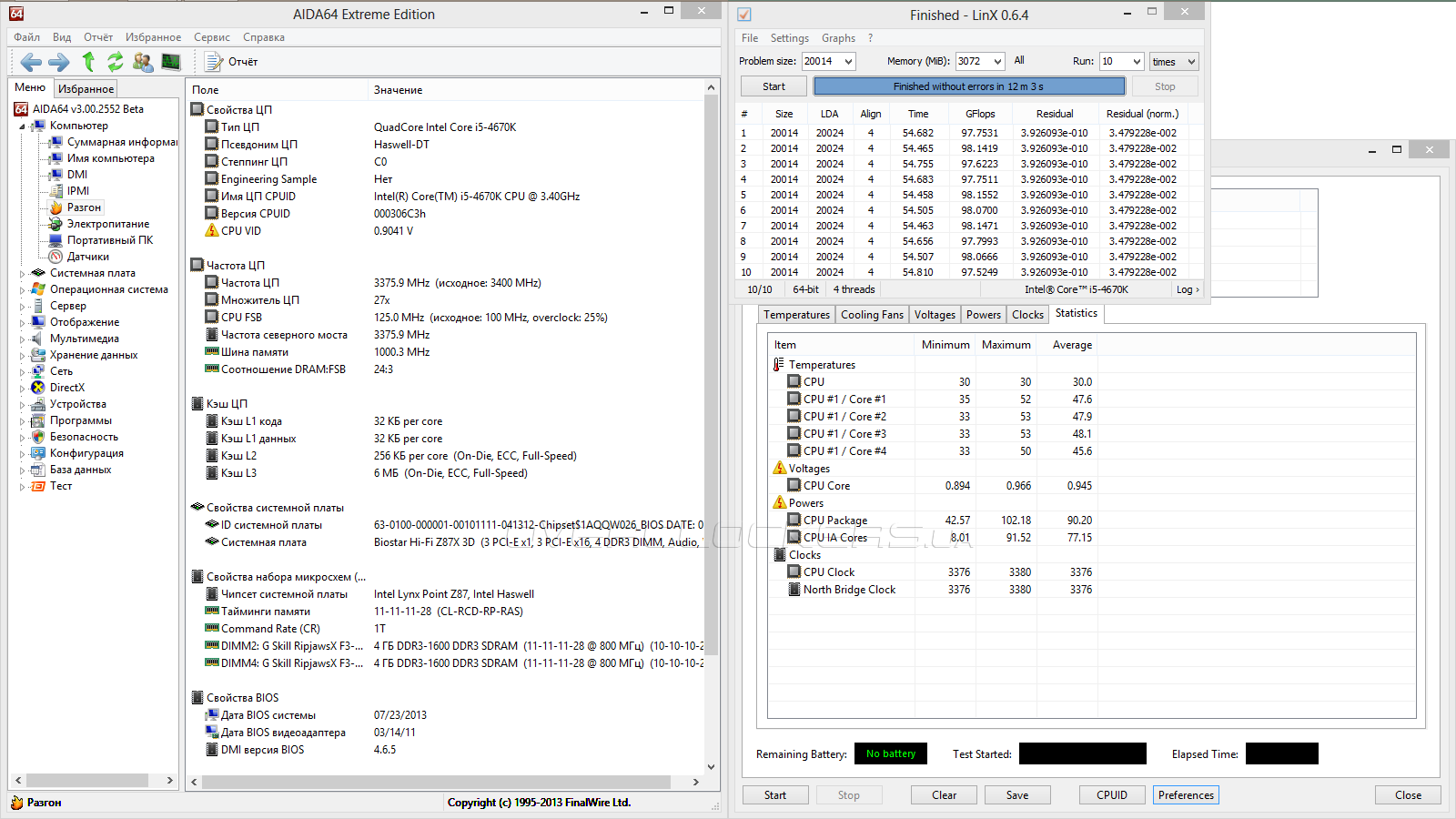Switch to the Temperatures tab
Image resolution: width=1456 pixels, height=819 pixels.
796,315
